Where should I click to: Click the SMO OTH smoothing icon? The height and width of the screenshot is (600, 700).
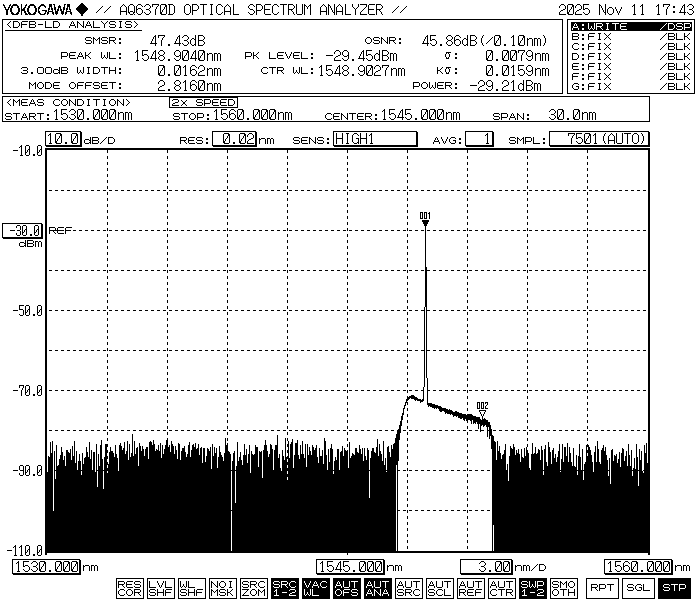pyautogui.click(x=563, y=588)
